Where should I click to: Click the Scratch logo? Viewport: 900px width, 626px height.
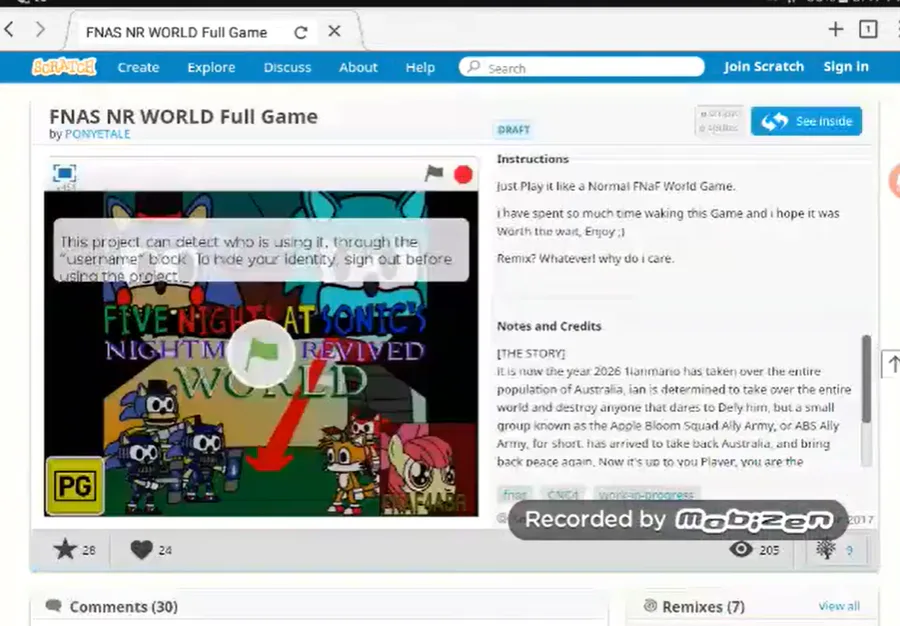click(64, 67)
